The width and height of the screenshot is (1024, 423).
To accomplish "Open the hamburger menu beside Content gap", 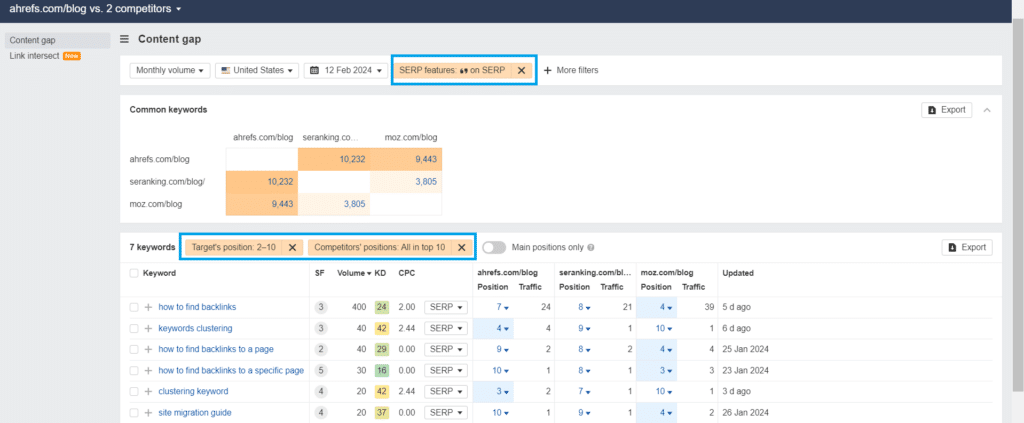I will [124, 39].
